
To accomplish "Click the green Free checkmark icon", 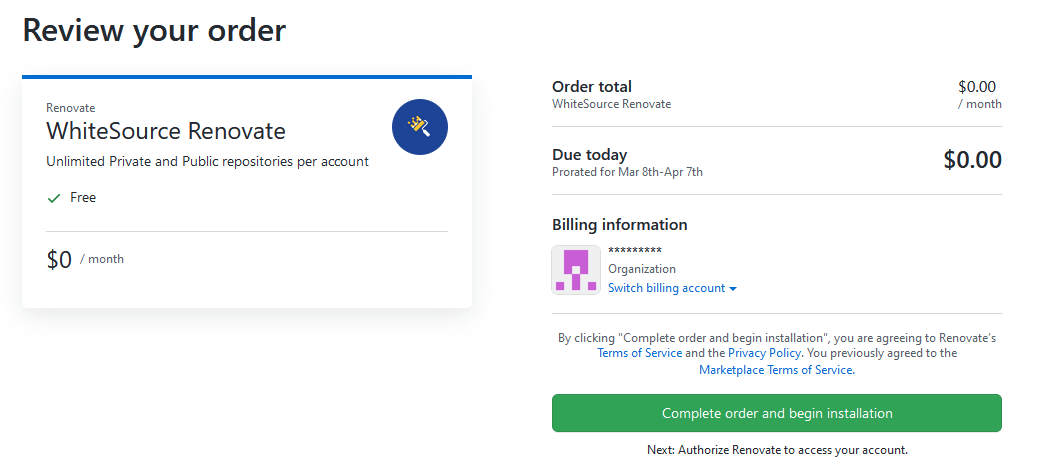I will [54, 198].
